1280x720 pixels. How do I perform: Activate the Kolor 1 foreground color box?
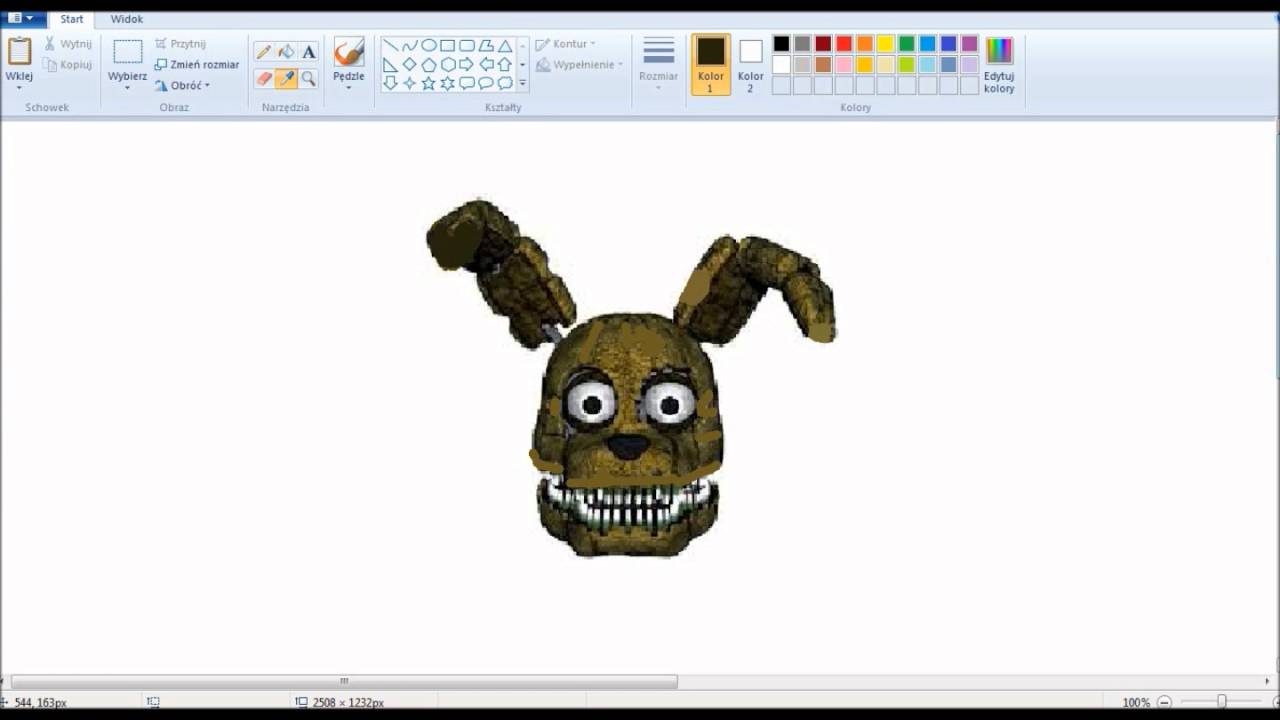pyautogui.click(x=711, y=65)
